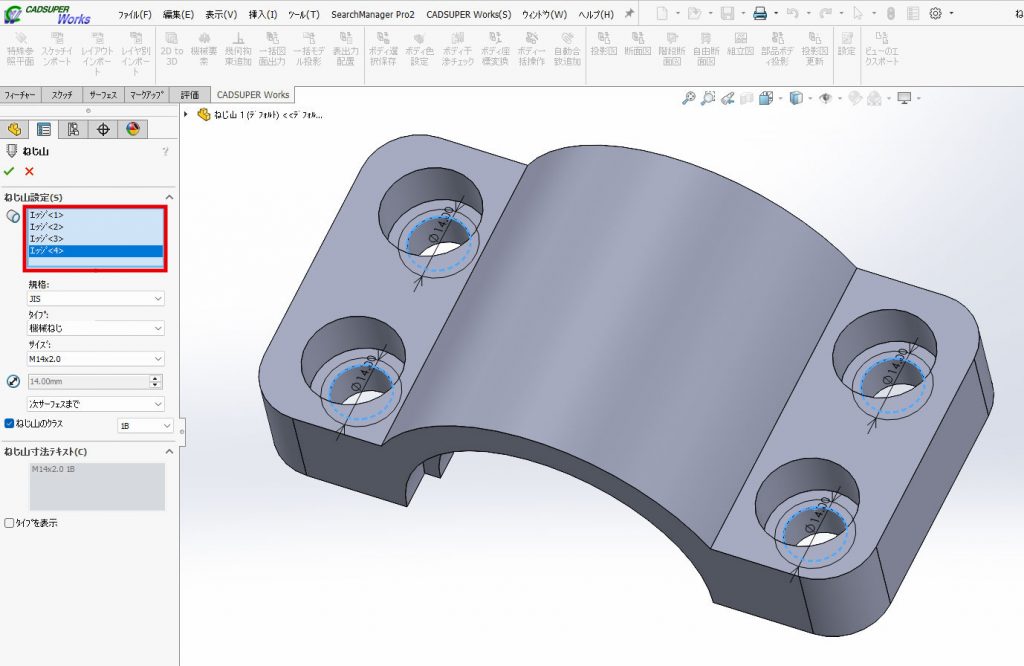Increase the 14.00mm diameter with spinner
Image resolution: width=1024 pixels, height=666 pixels.
[155, 378]
